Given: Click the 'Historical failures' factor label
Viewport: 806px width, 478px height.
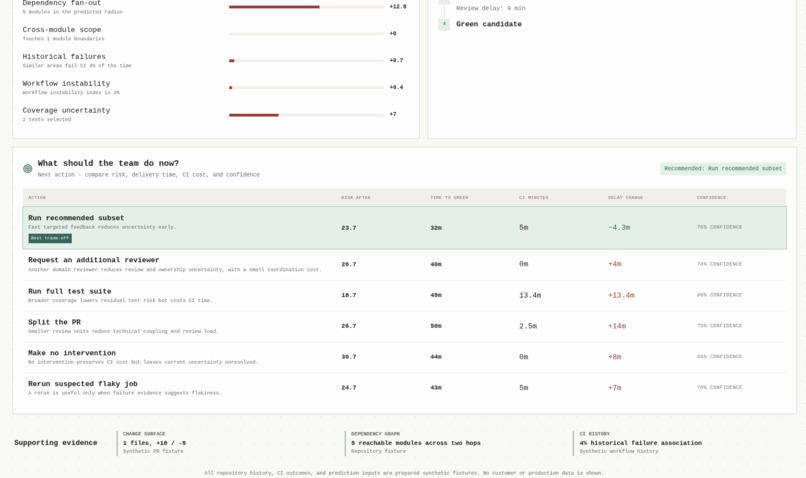Looking at the screenshot, I should point(64,57).
